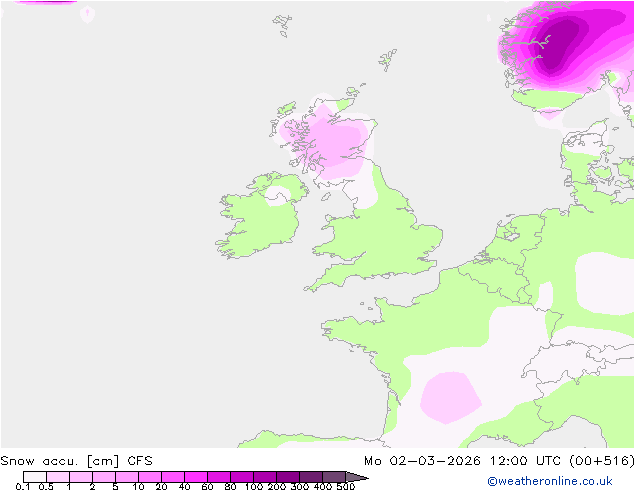Click the 80–100 cm legend color box
634x490 pixels.
pyautogui.click(x=242, y=477)
